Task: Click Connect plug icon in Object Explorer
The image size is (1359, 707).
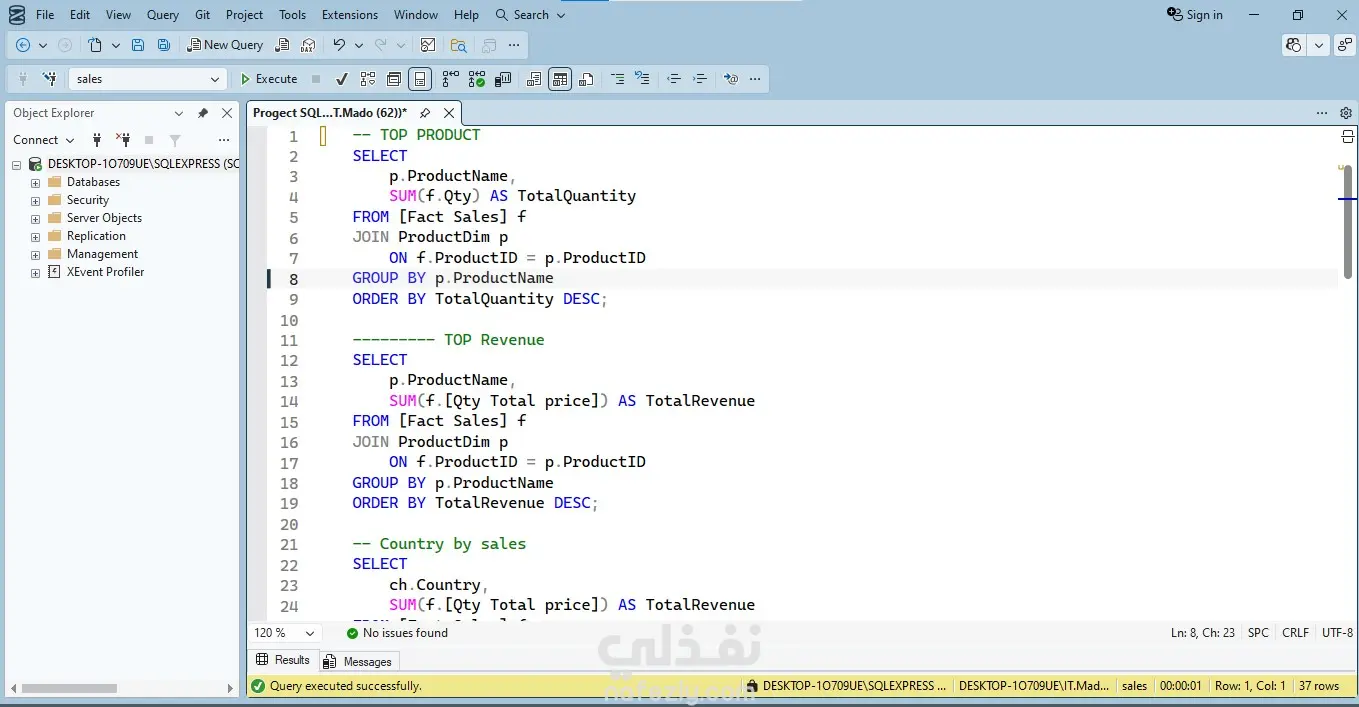Action: click(x=97, y=140)
